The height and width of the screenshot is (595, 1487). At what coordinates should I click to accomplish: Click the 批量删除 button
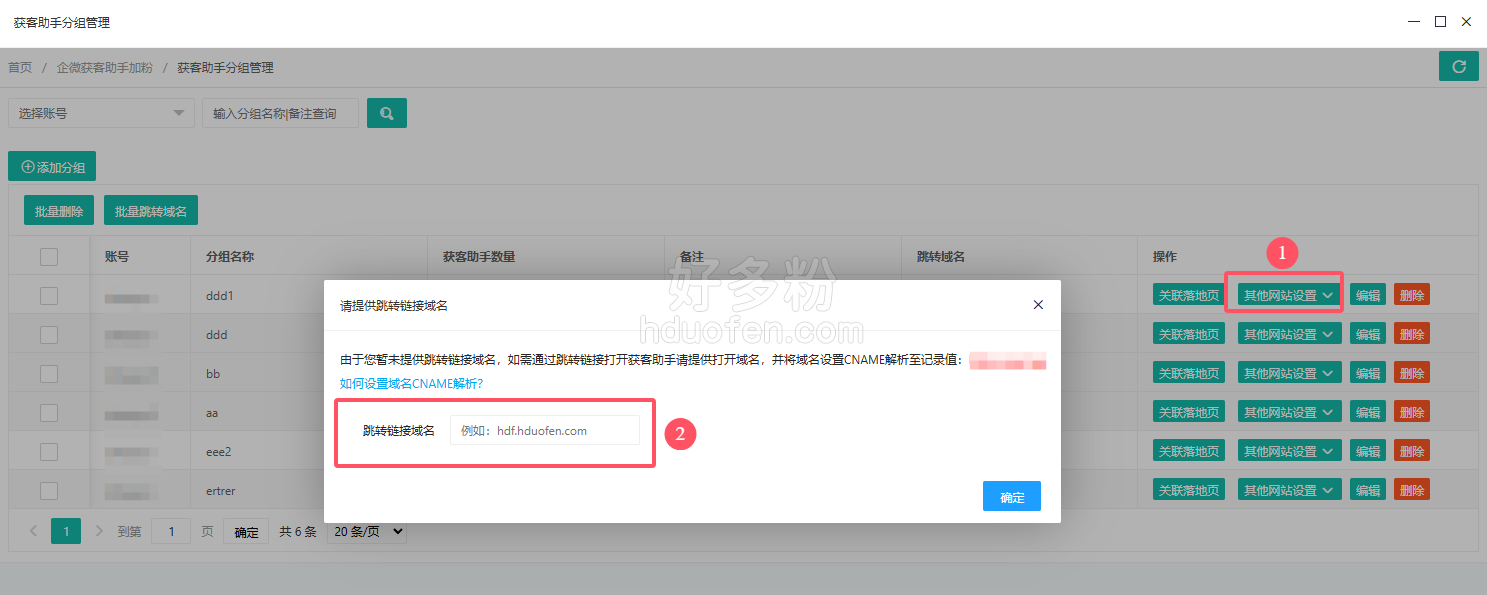59,211
